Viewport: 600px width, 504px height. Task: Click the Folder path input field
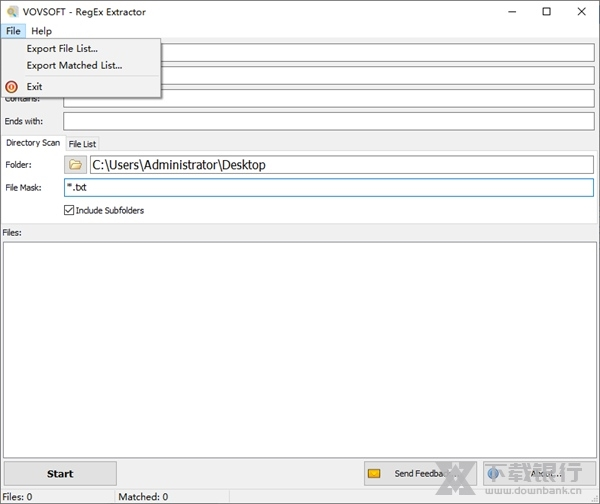click(x=342, y=165)
